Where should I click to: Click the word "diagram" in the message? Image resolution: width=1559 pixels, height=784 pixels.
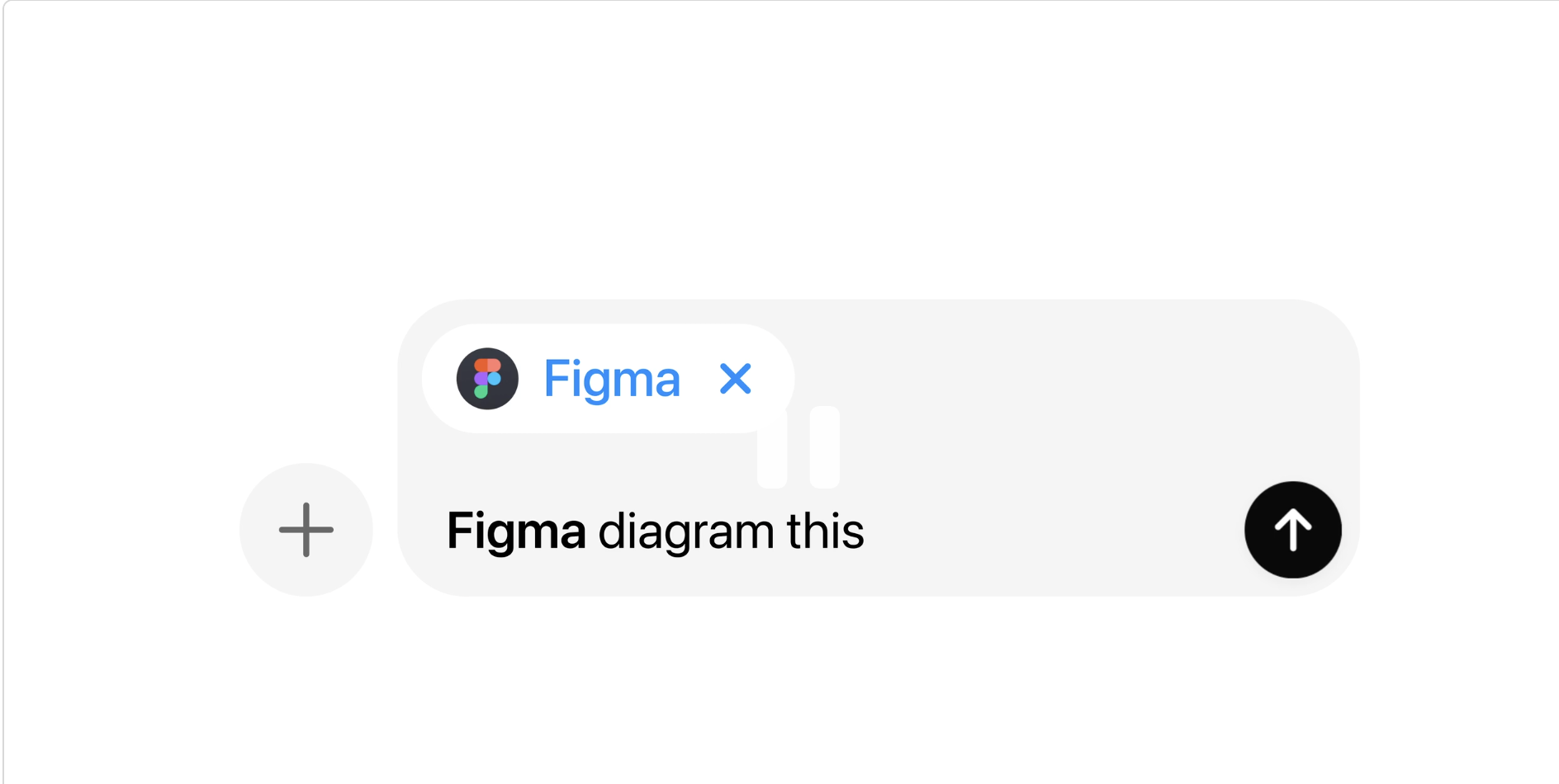click(x=685, y=531)
